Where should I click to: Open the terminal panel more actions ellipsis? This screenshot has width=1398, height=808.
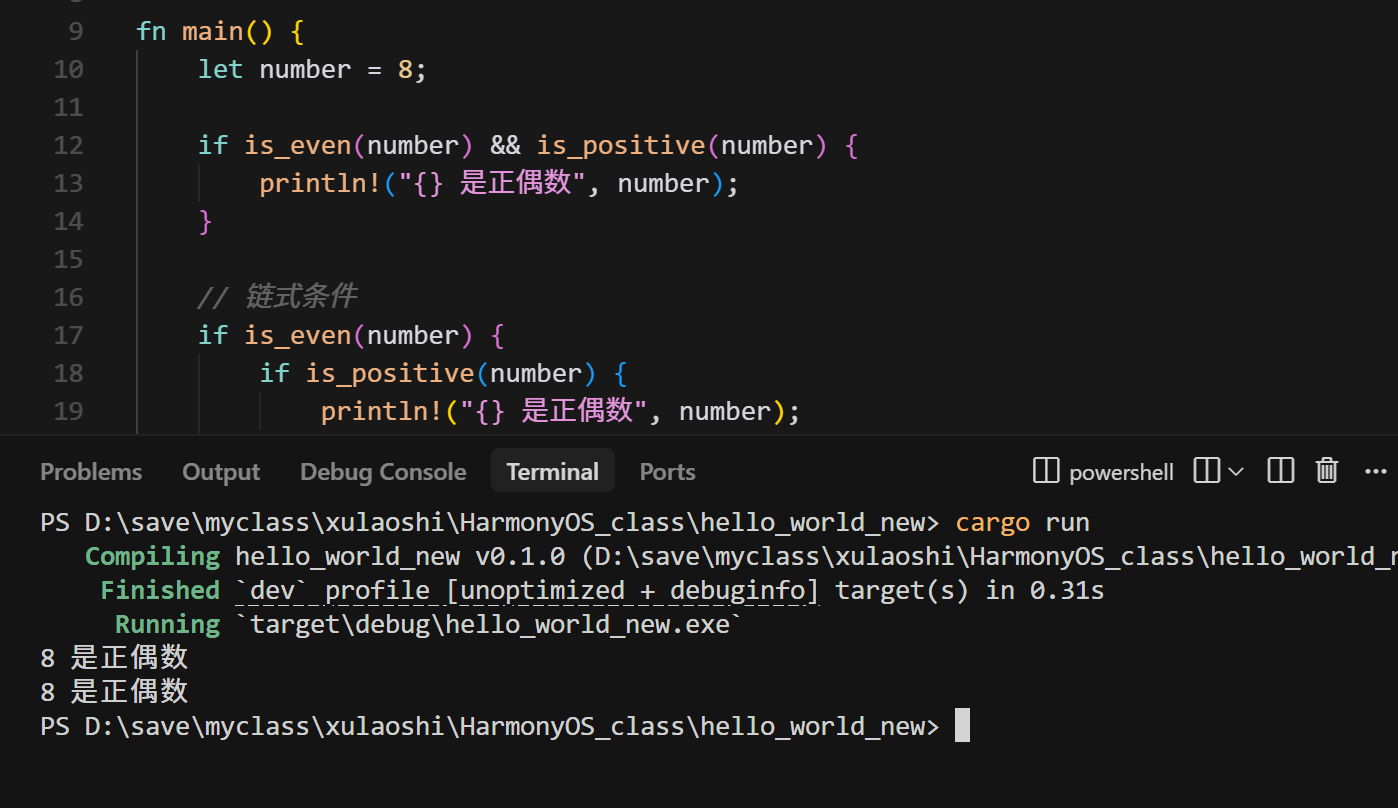[x=1375, y=471]
